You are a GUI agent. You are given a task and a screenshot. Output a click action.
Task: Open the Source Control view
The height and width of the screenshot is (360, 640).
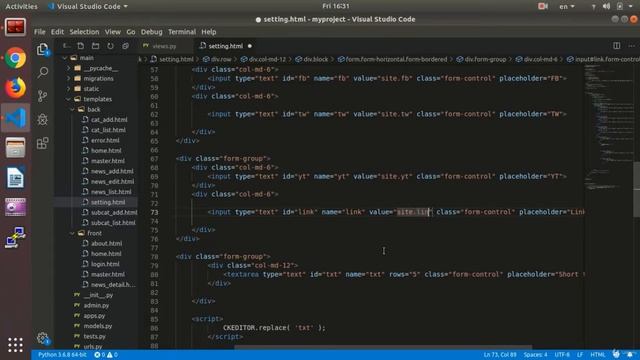pyautogui.click(x=42, y=96)
